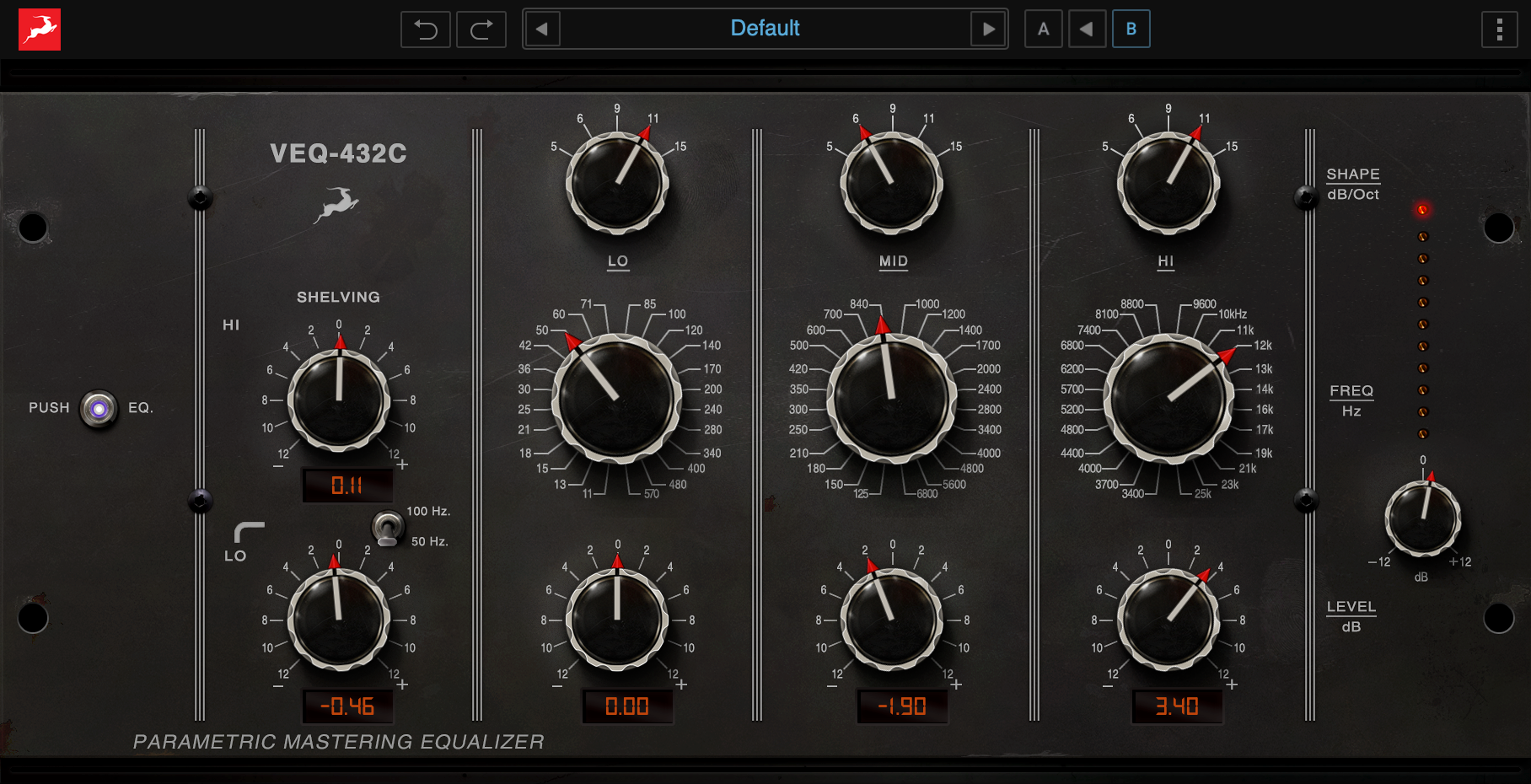Click the low shelf curve icon
Image resolution: width=1531 pixels, height=784 pixels.
[x=249, y=532]
